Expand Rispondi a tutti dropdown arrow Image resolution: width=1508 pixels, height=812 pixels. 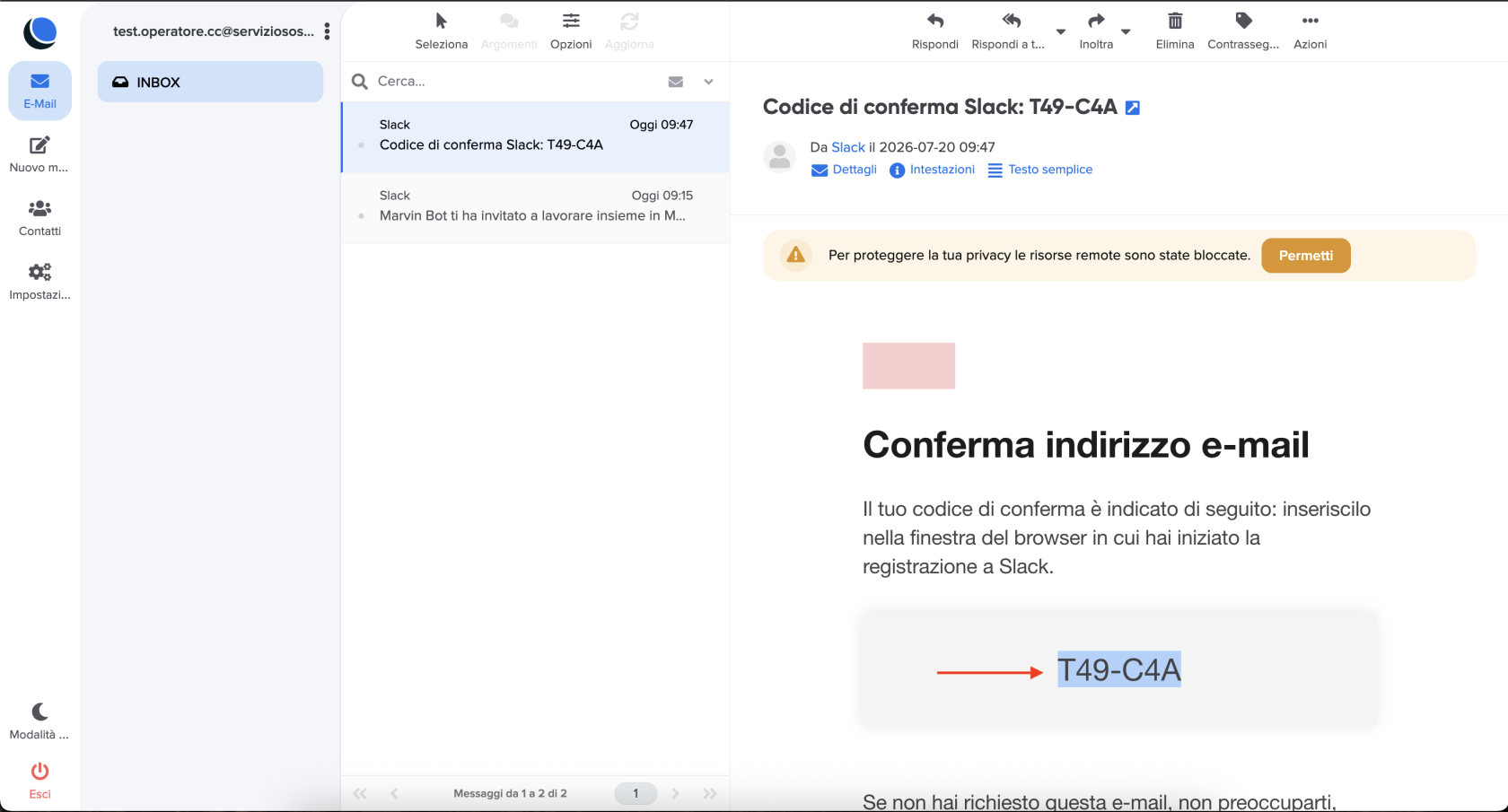point(1061,31)
